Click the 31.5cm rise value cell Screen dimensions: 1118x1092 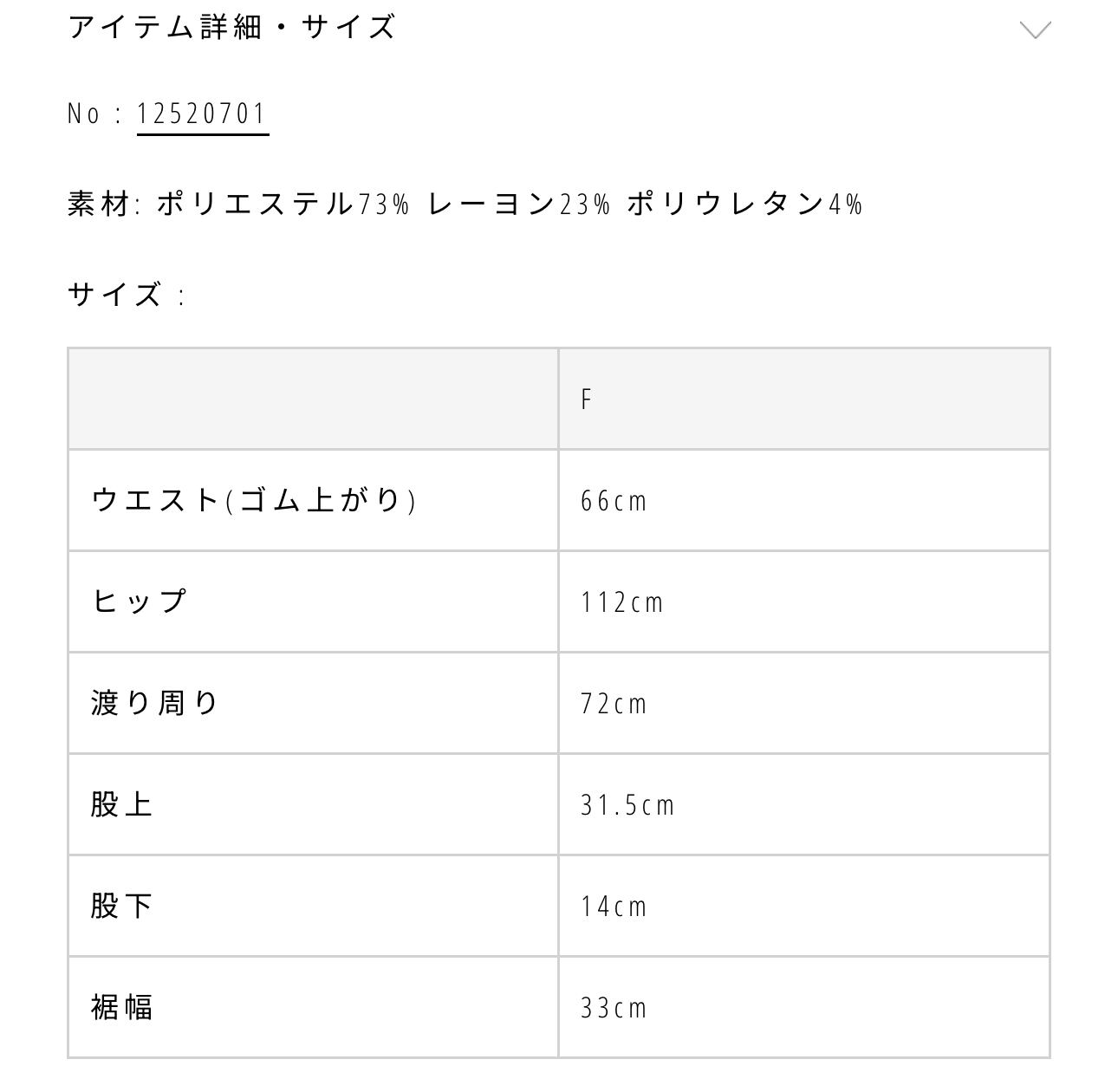627,805
